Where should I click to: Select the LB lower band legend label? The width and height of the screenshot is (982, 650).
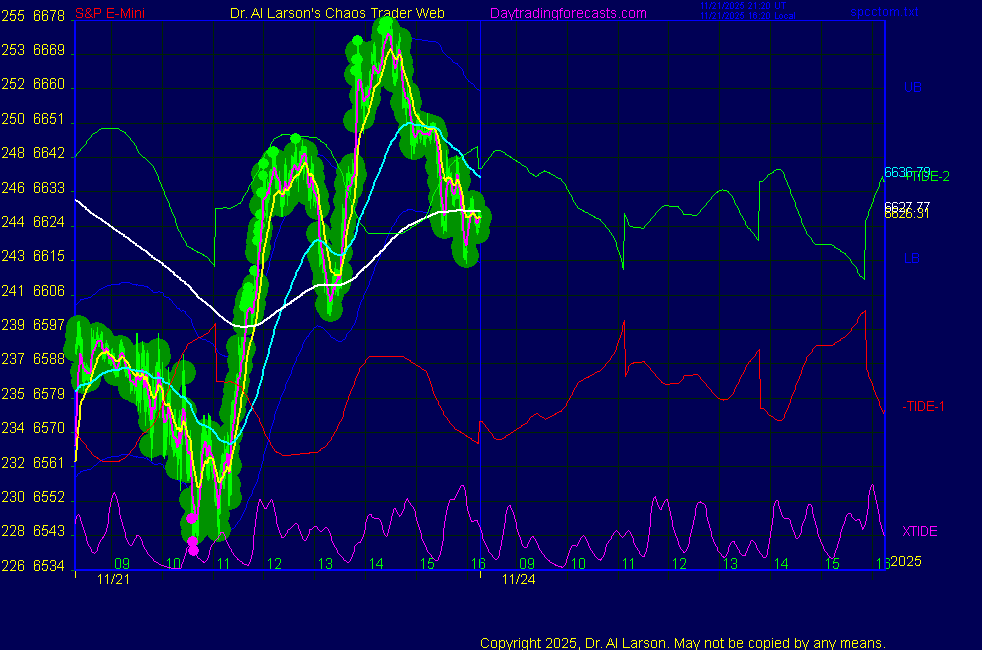point(911,258)
